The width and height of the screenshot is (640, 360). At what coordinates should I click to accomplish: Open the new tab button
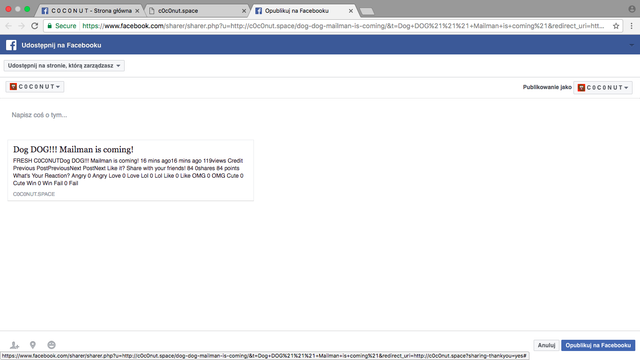(x=367, y=11)
